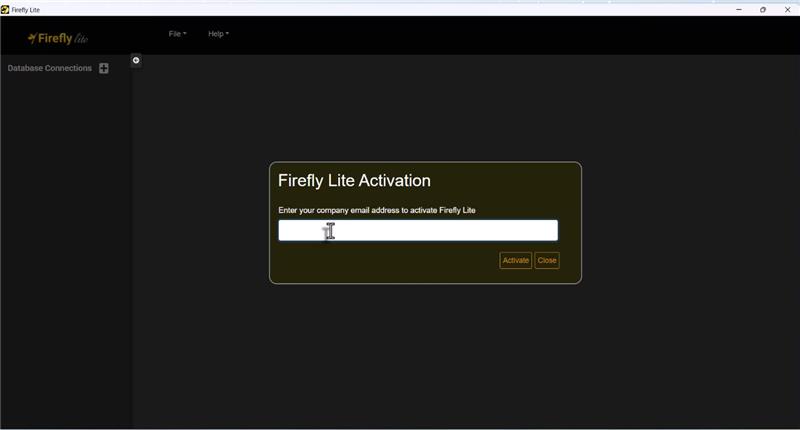Collapse the sidebar with the round arrow icon
The height and width of the screenshot is (430, 800).
coord(136,60)
